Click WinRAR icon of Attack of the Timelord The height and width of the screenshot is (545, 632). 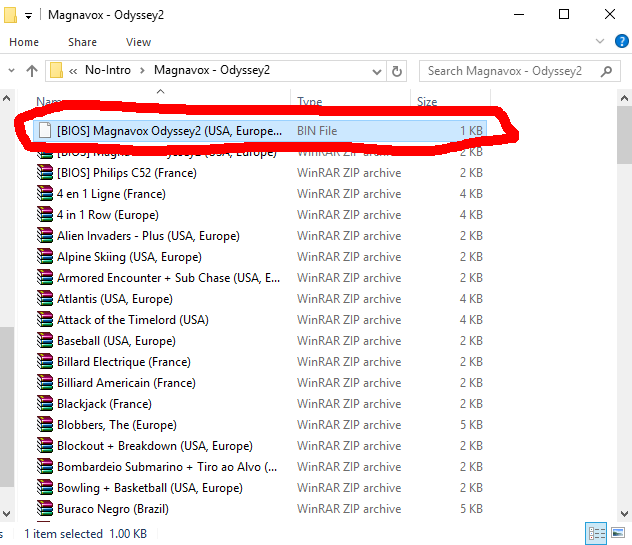click(45, 319)
